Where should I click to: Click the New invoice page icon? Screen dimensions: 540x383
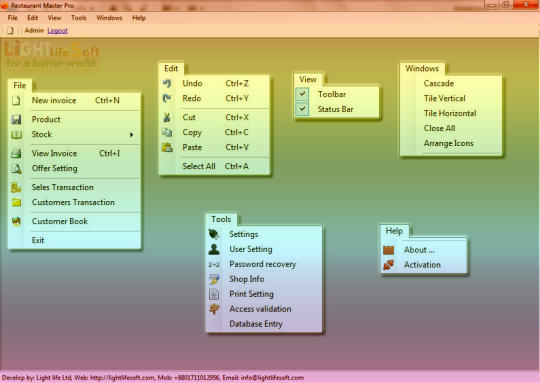pyautogui.click(x=16, y=101)
